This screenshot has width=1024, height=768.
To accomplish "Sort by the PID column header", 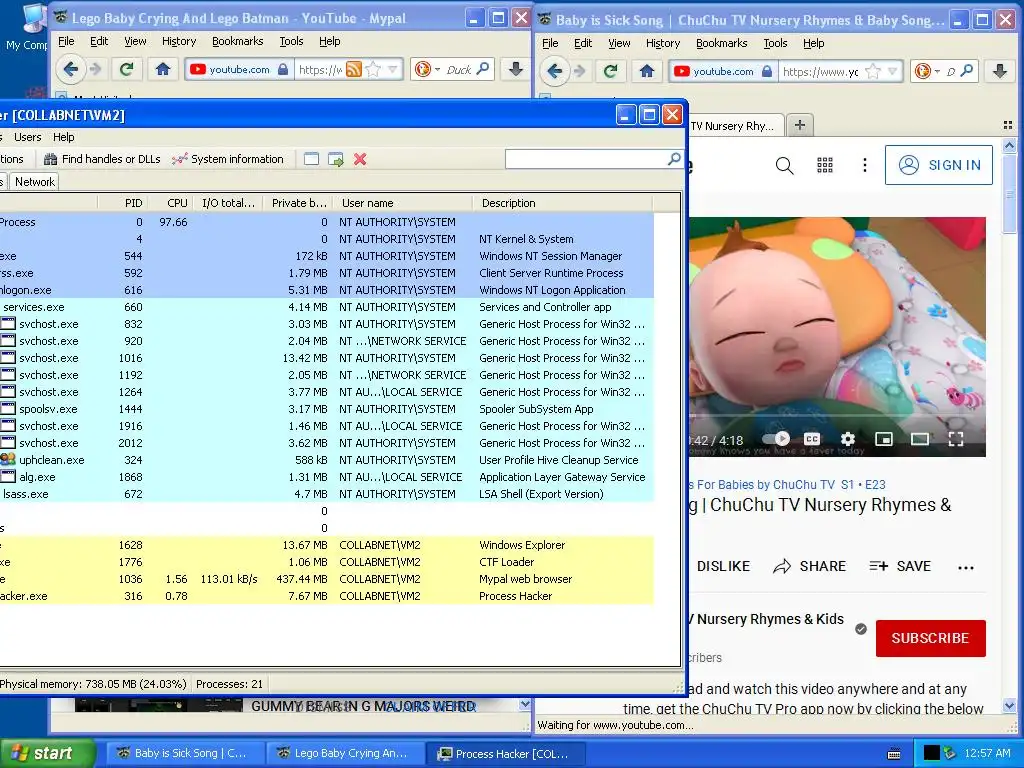I will coord(122,203).
